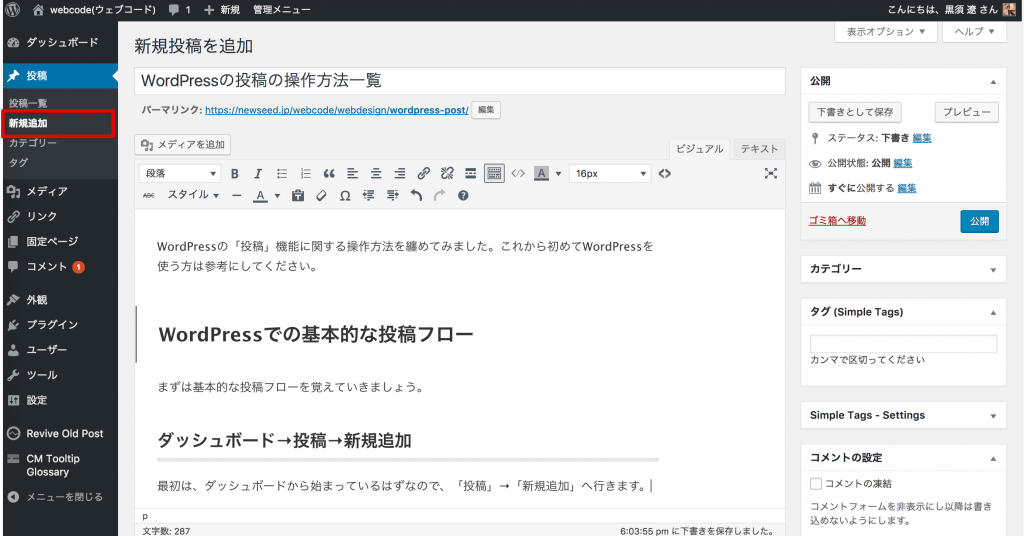Switch to the ビジュアル editor tab

pyautogui.click(x=699, y=149)
